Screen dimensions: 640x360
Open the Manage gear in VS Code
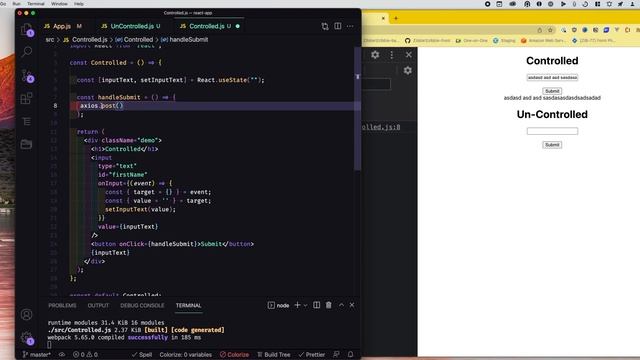click(x=27, y=338)
